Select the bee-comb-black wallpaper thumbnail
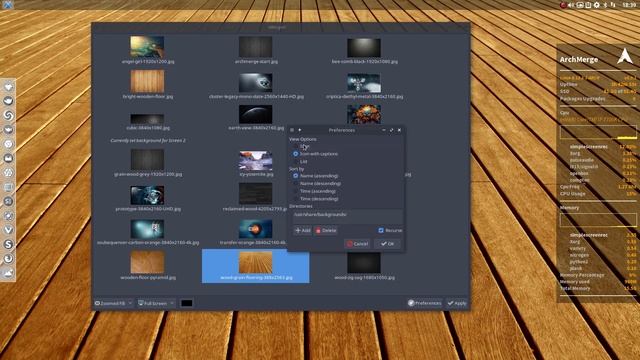 coord(364,47)
